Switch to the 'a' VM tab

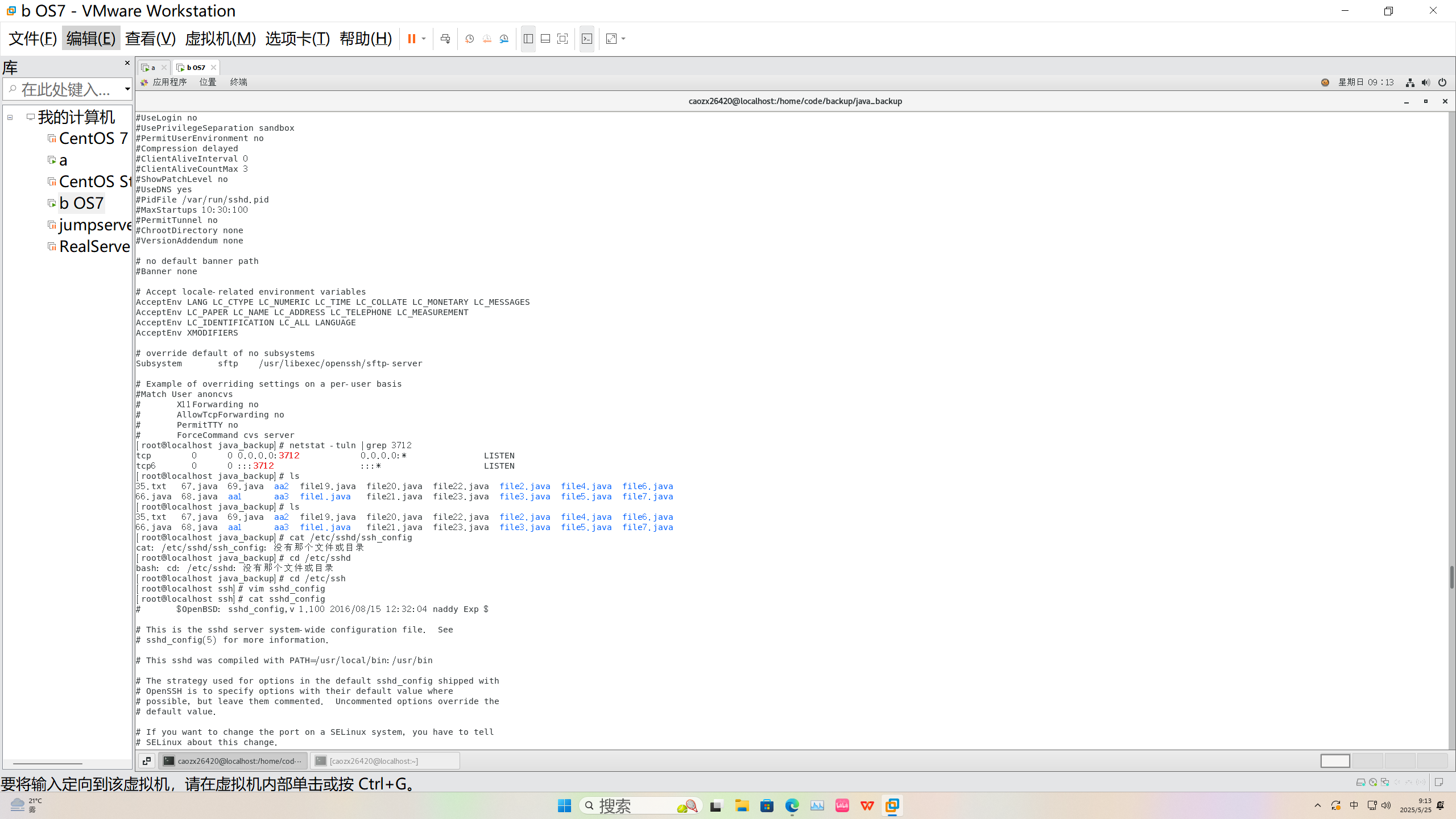coord(152,67)
